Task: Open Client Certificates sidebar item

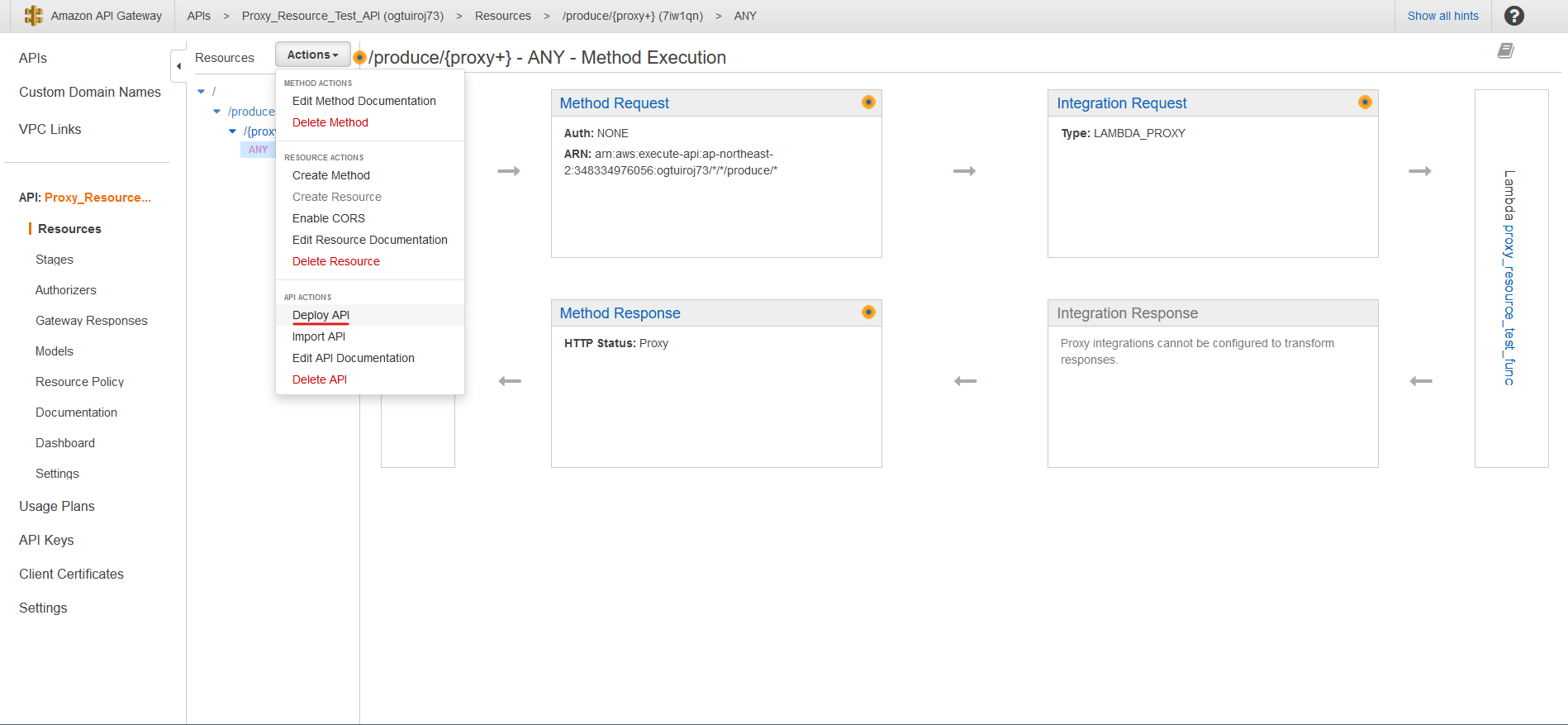Action: click(x=72, y=574)
